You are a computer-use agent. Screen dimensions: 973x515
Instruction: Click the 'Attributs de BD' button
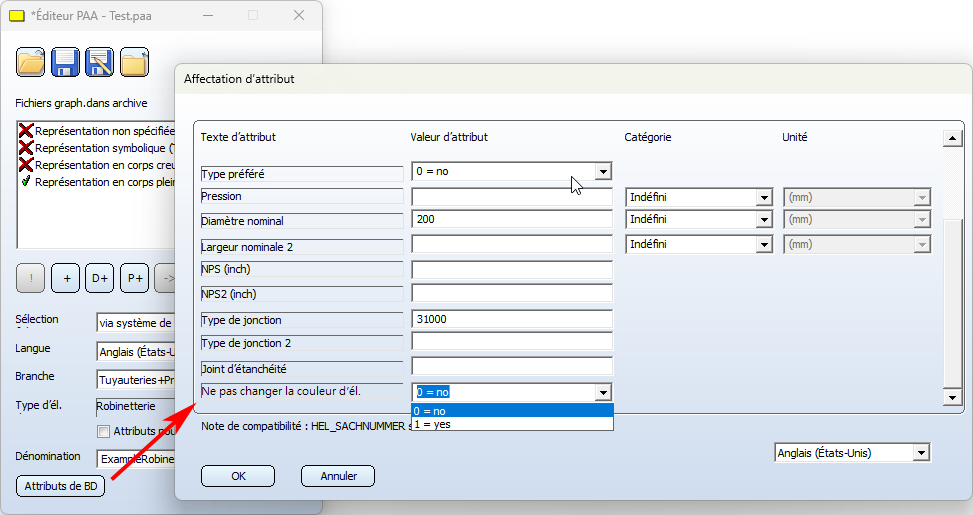tap(58, 486)
